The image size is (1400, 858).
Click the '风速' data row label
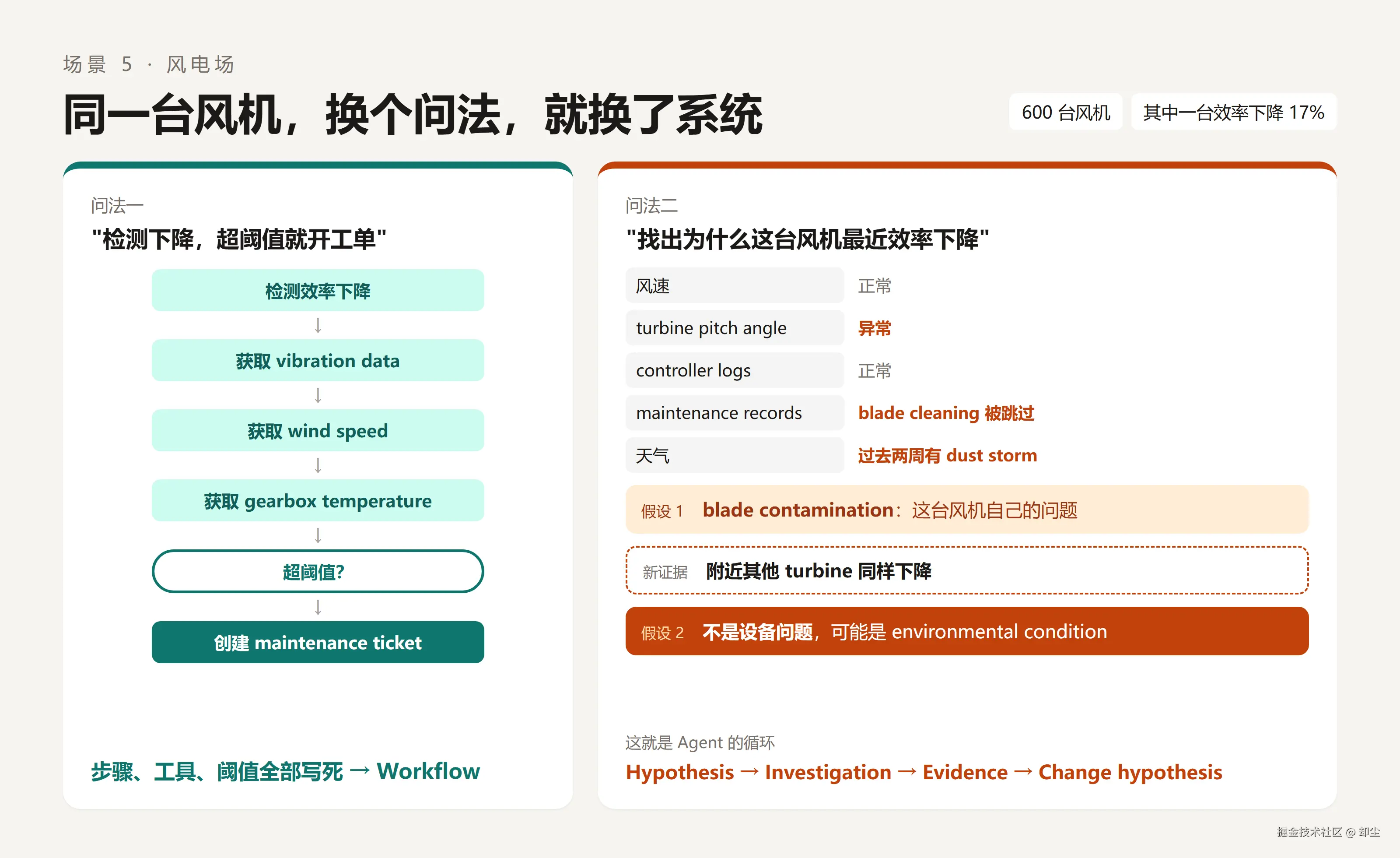(735, 285)
